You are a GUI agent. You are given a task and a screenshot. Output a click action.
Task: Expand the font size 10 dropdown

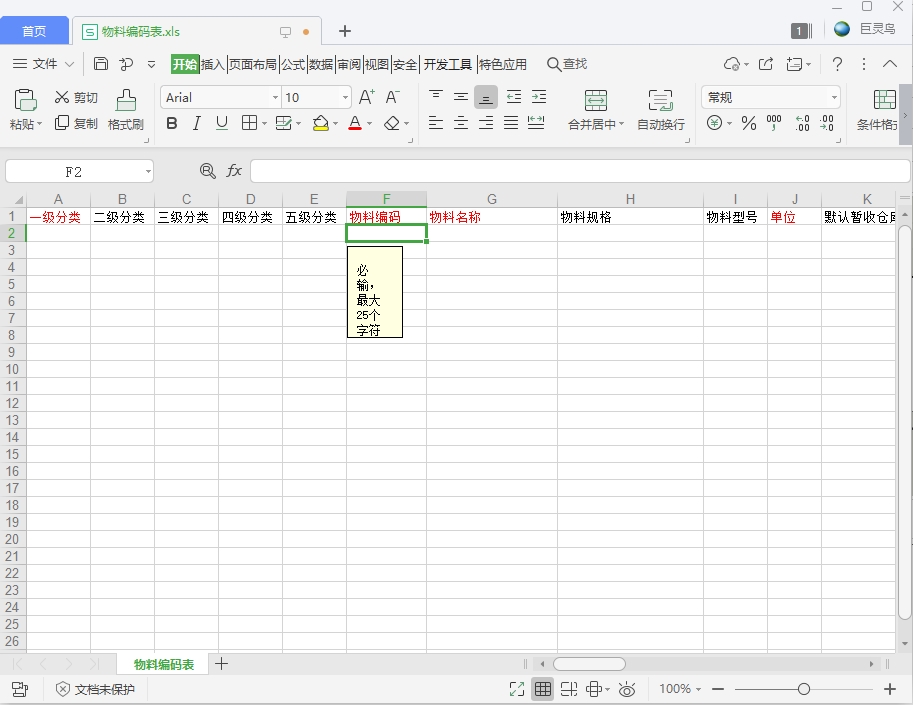[x=346, y=97]
